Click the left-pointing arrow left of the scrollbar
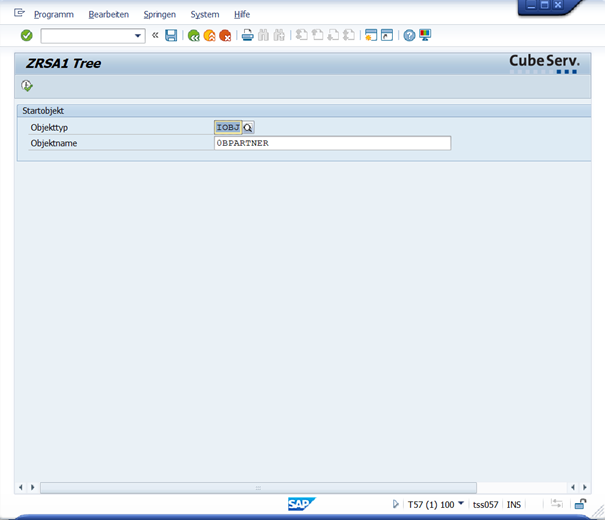 tap(21, 488)
